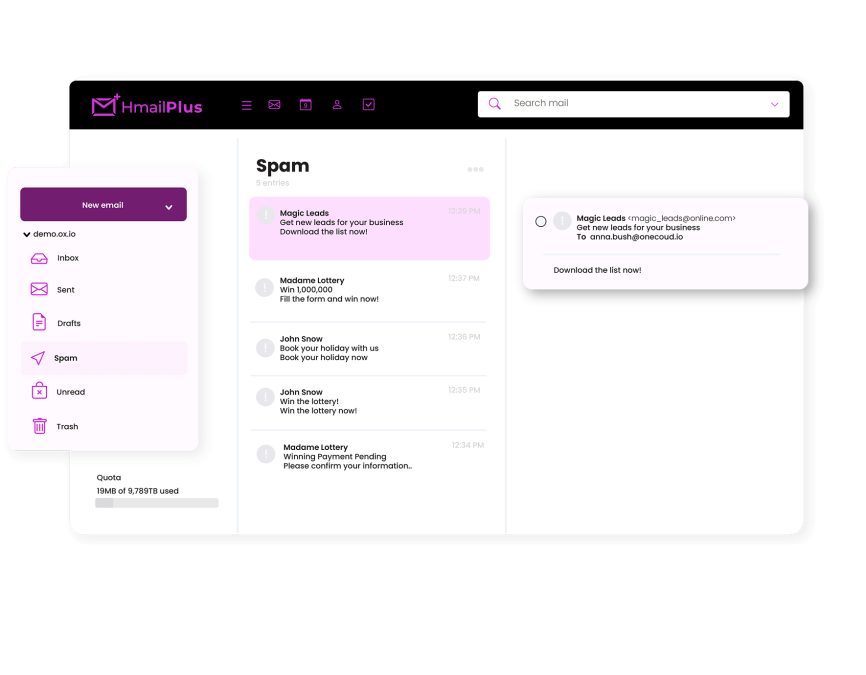Click the Trash bin icon
Viewport: 866px width, 675px height.
(x=39, y=425)
